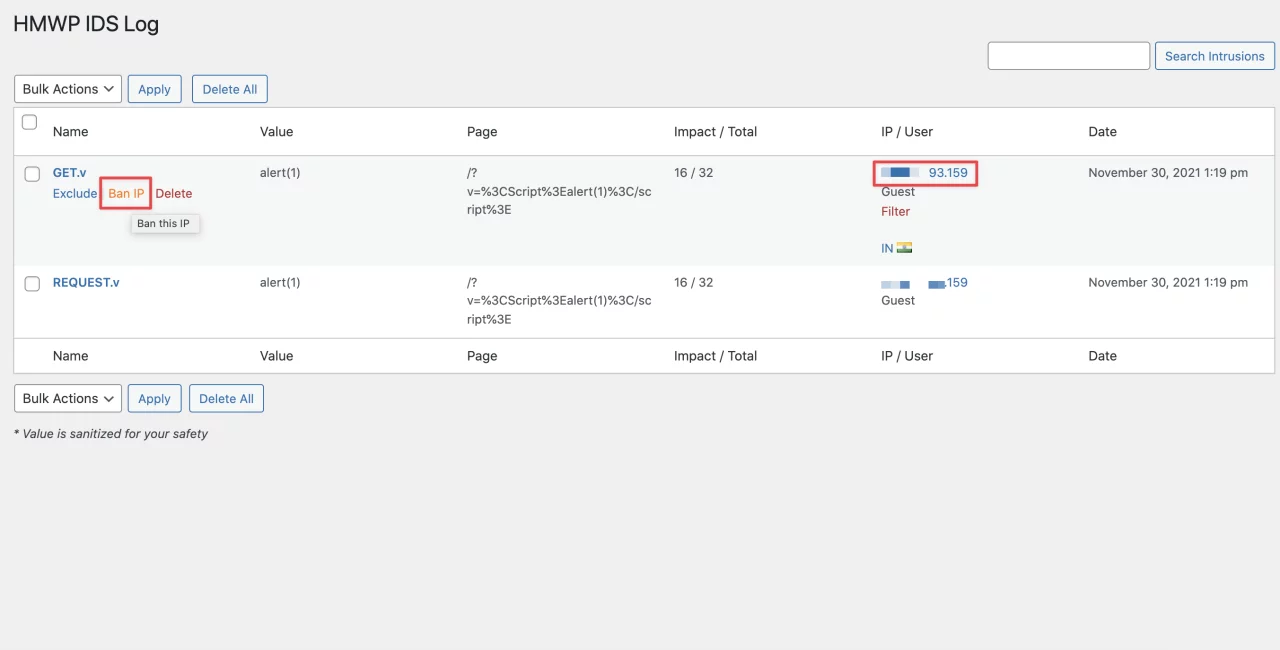Click the page URL in GET.v row
This screenshot has width=1280, height=650.
(x=559, y=192)
